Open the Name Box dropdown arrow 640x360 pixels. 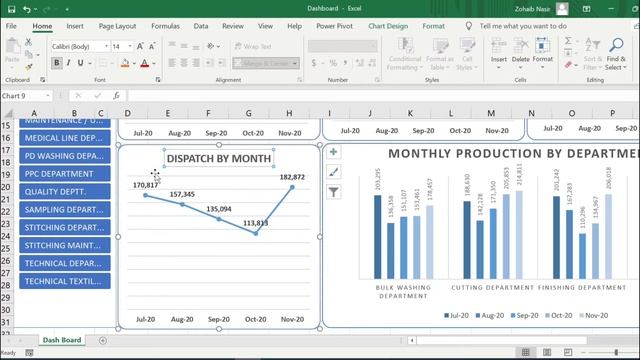click(48, 96)
